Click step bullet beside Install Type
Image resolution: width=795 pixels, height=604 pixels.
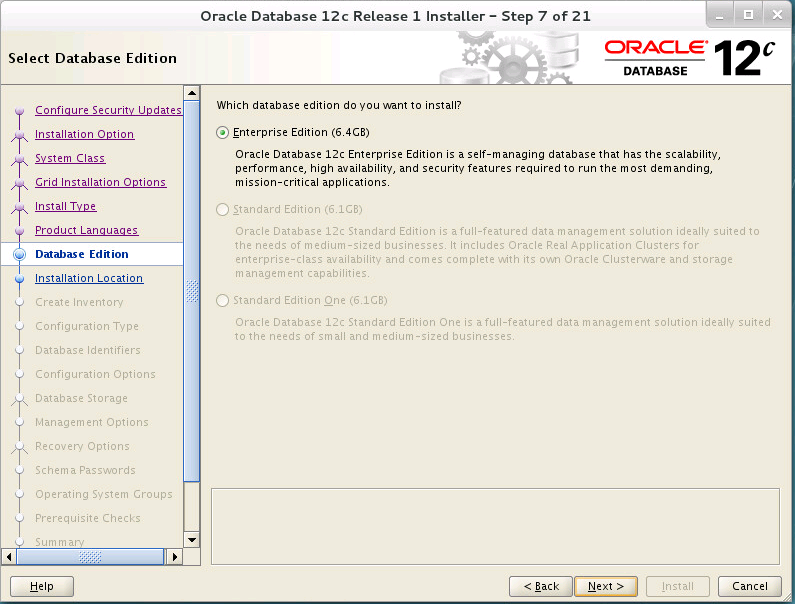[x=19, y=207]
